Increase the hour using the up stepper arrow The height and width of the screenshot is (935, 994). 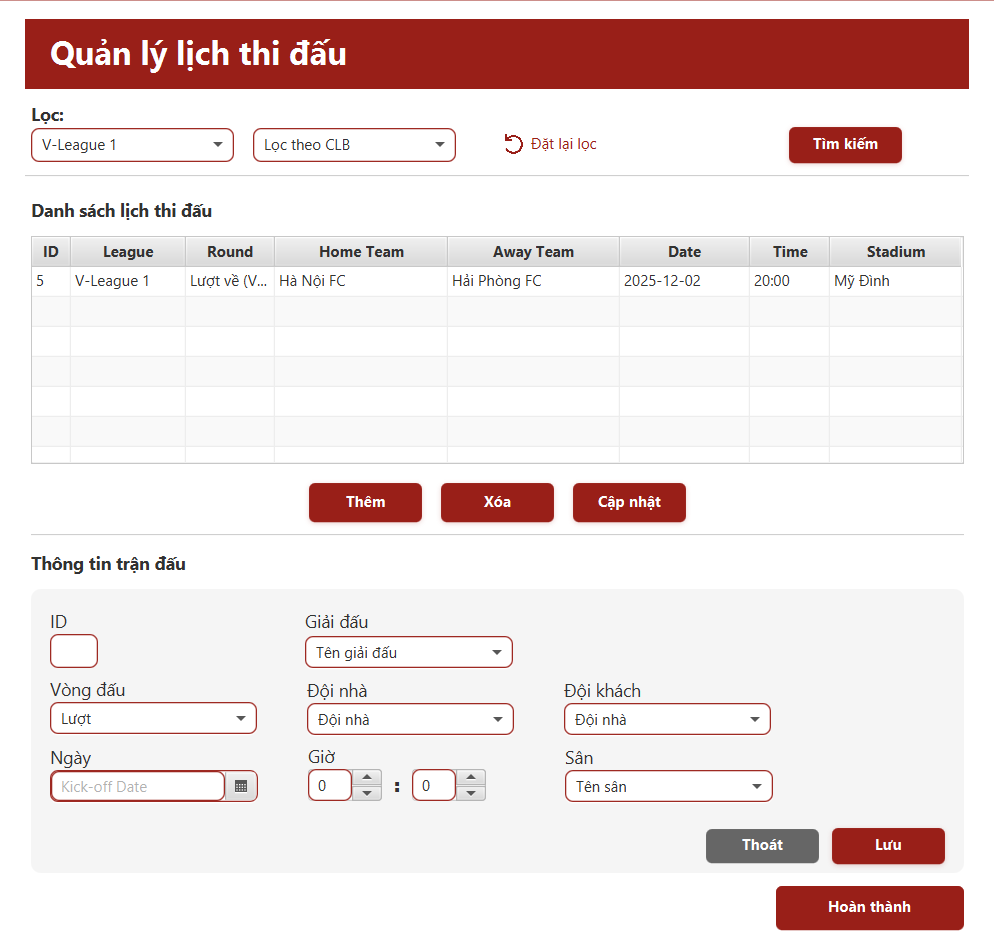(x=367, y=779)
